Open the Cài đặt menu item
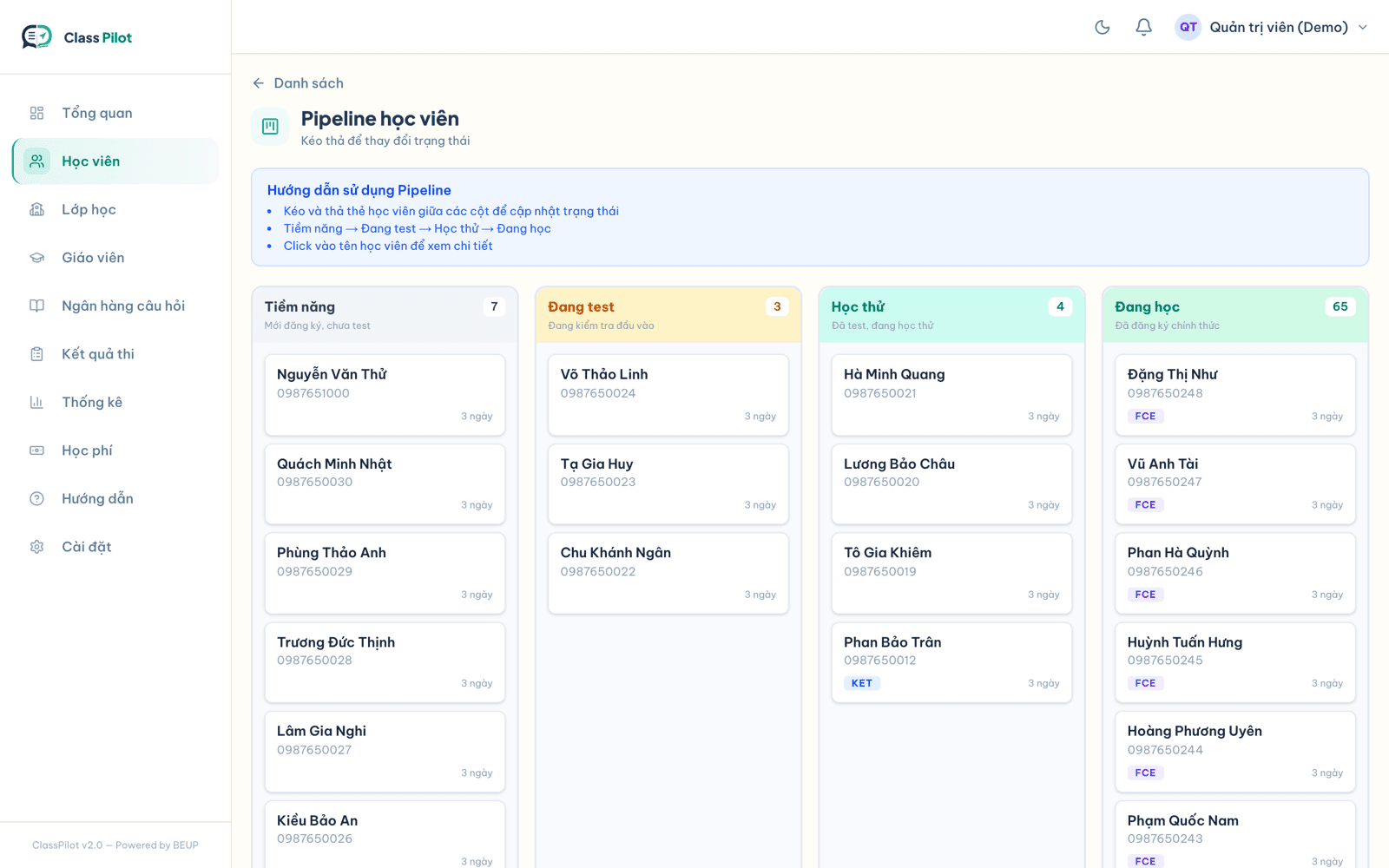Viewport: 1389px width, 868px height. pos(115,547)
